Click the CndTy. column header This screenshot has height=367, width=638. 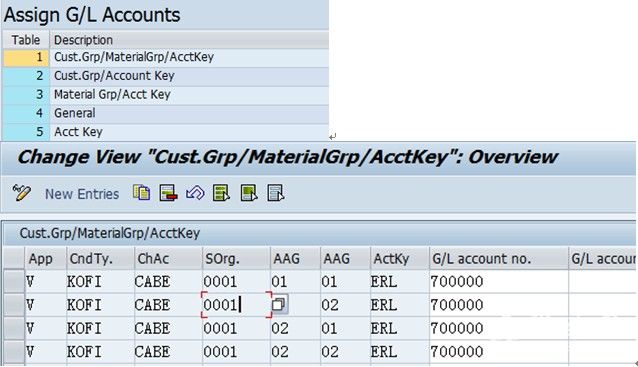point(100,258)
